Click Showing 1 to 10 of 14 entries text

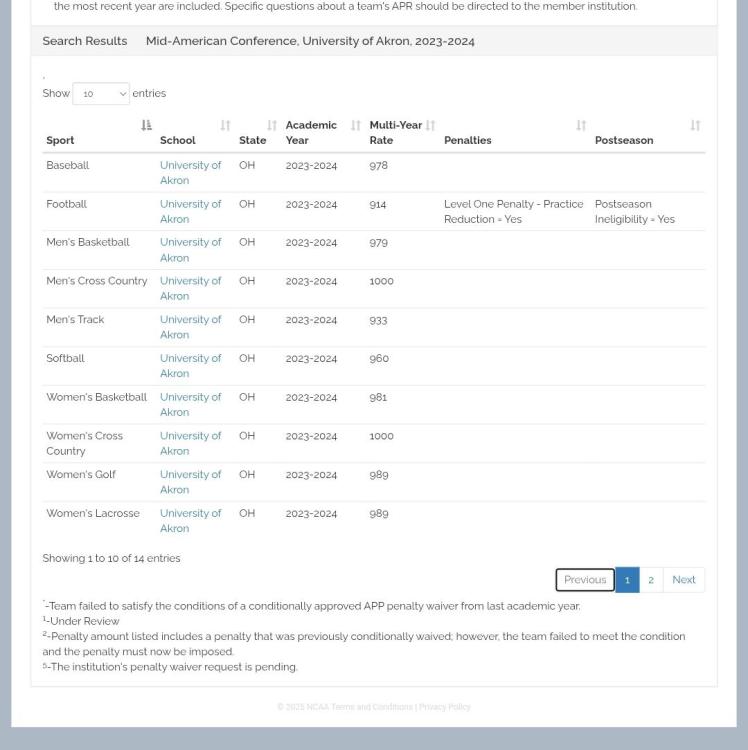tap(111, 558)
